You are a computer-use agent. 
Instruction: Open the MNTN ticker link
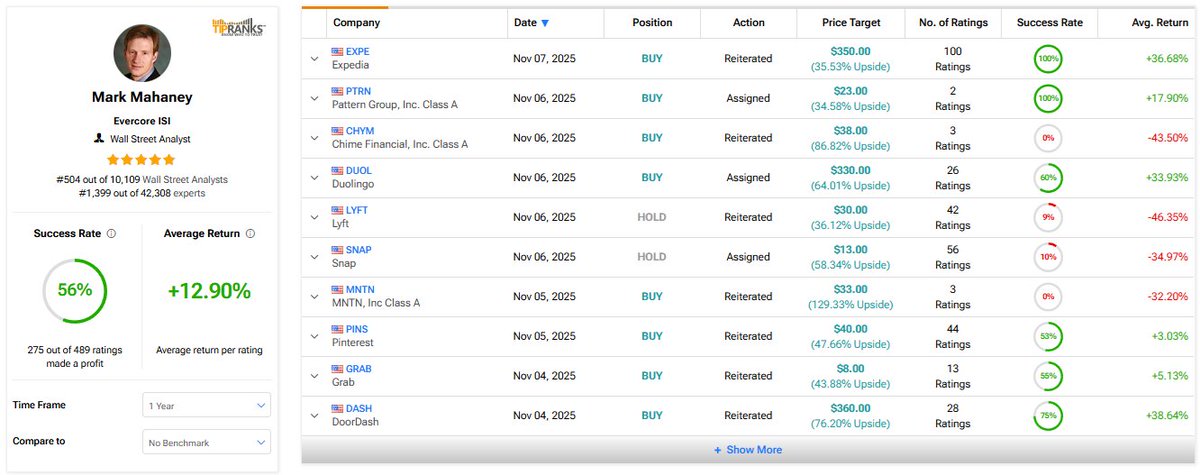(x=359, y=290)
